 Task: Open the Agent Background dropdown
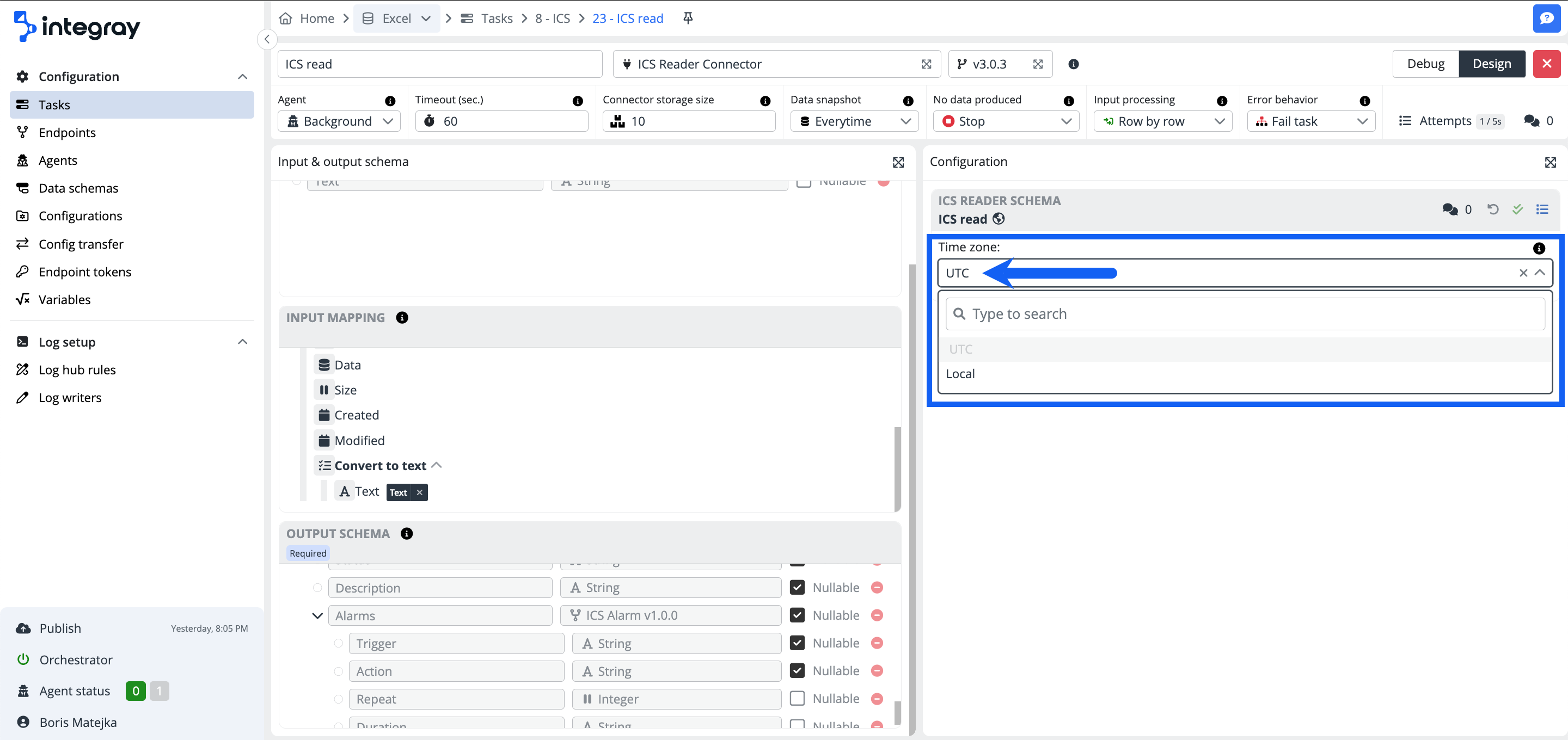pos(339,121)
